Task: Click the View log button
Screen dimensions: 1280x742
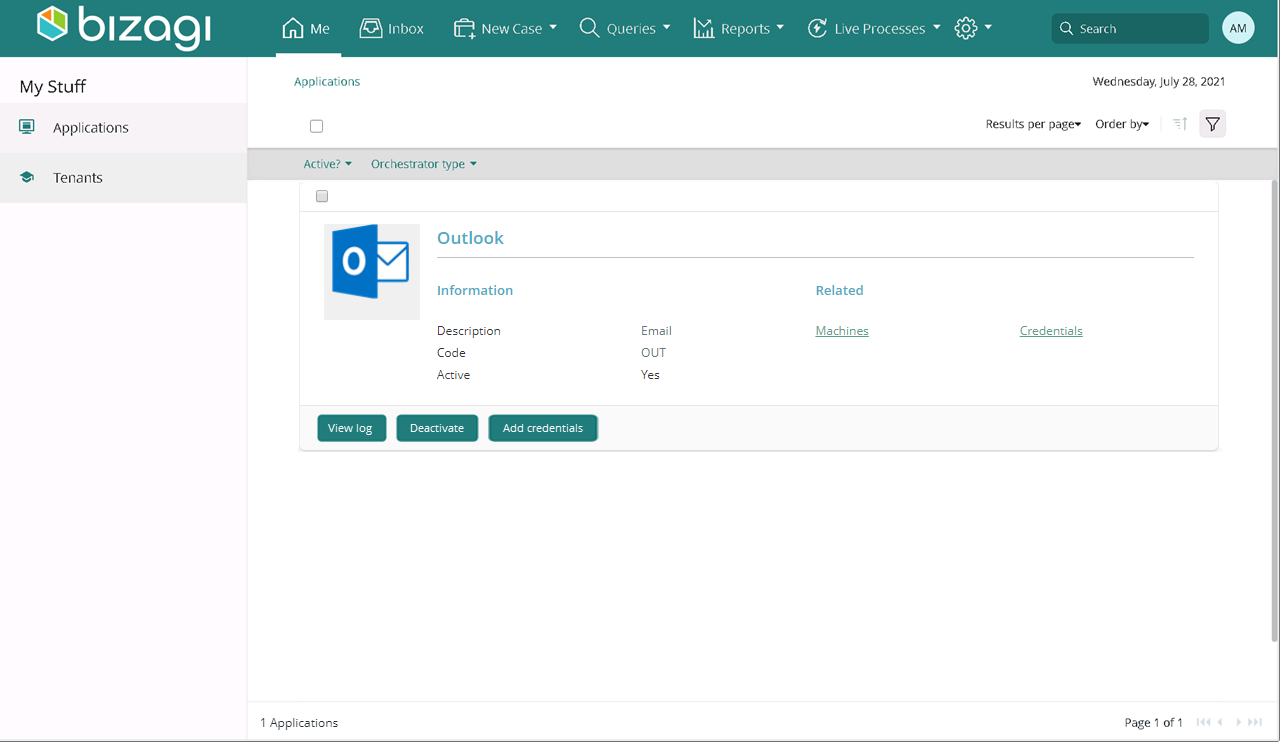Action: [x=351, y=428]
